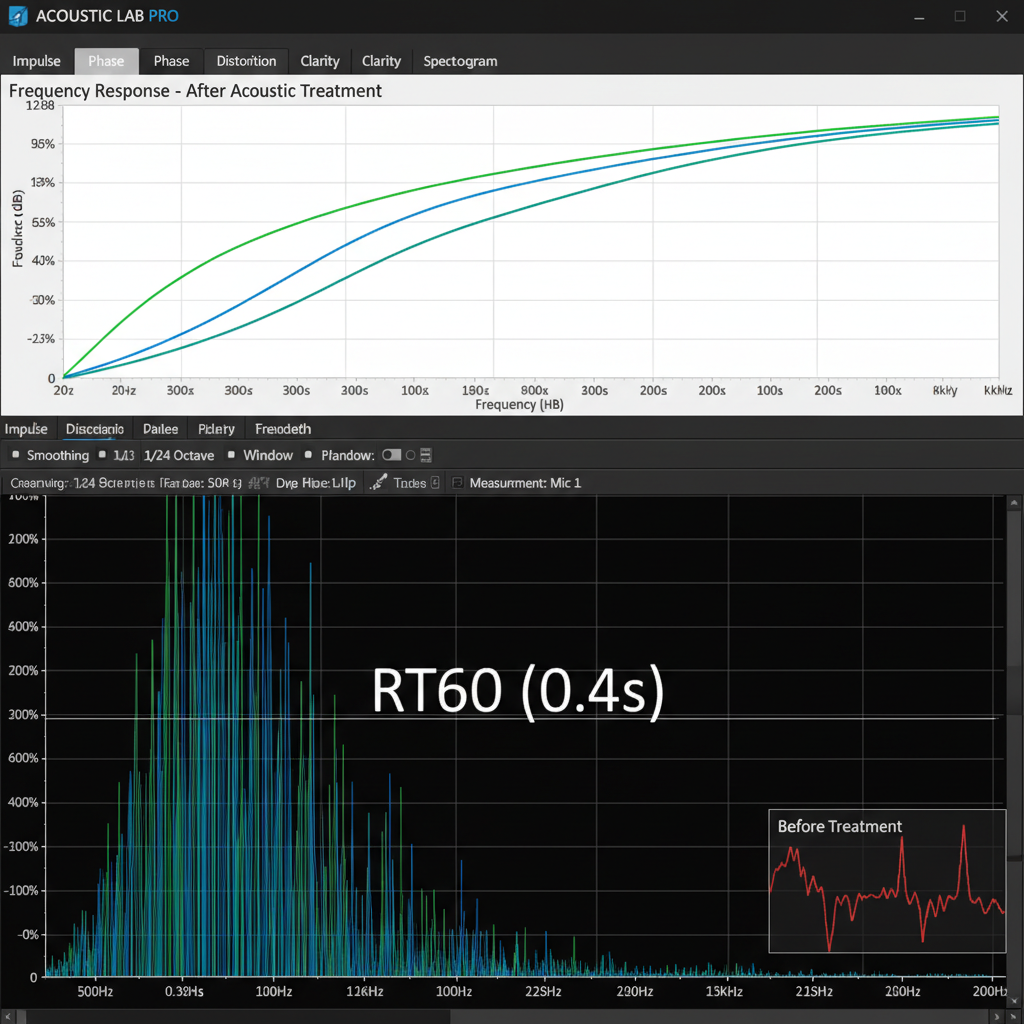Minimize the Acoustic Lab Pro window
This screenshot has width=1024, height=1024.
click(x=920, y=18)
